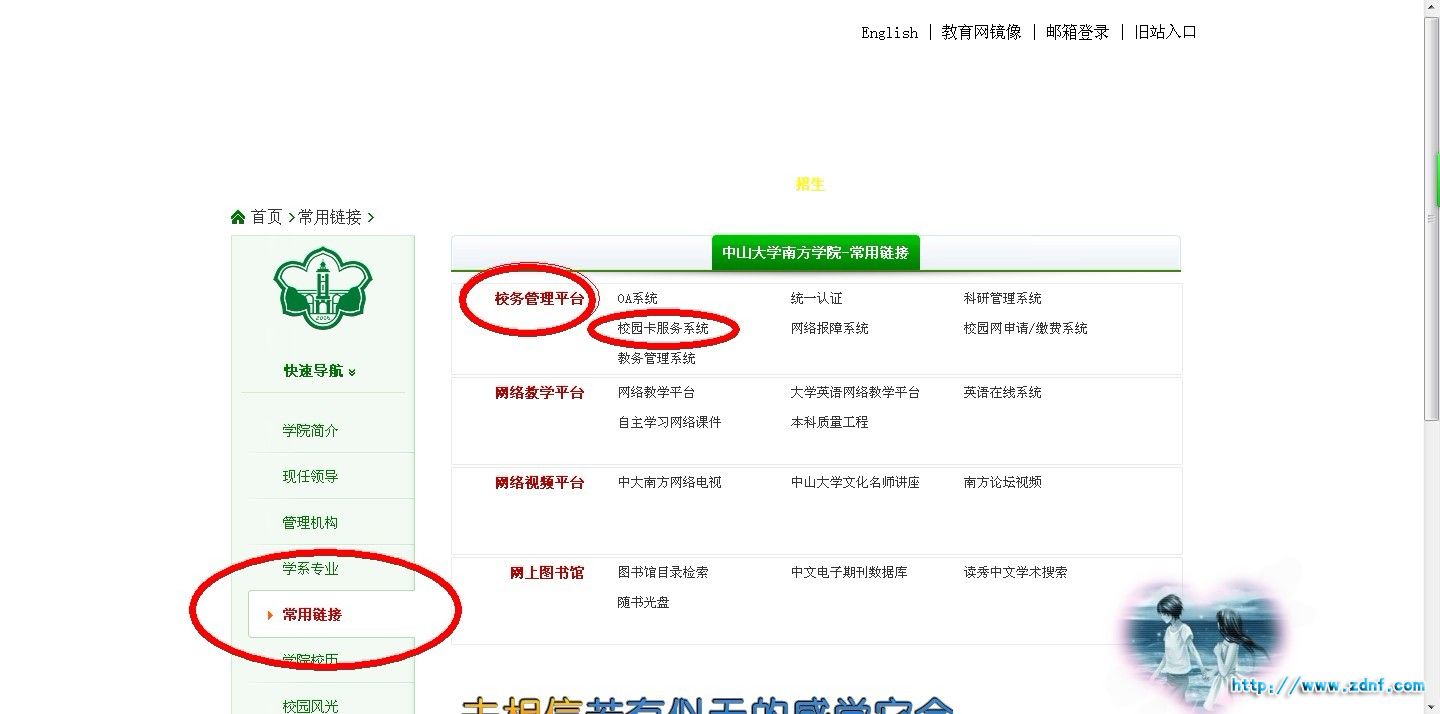The image size is (1440, 714).
Task: Open the 科研管理系统 link
Action: 1002,298
